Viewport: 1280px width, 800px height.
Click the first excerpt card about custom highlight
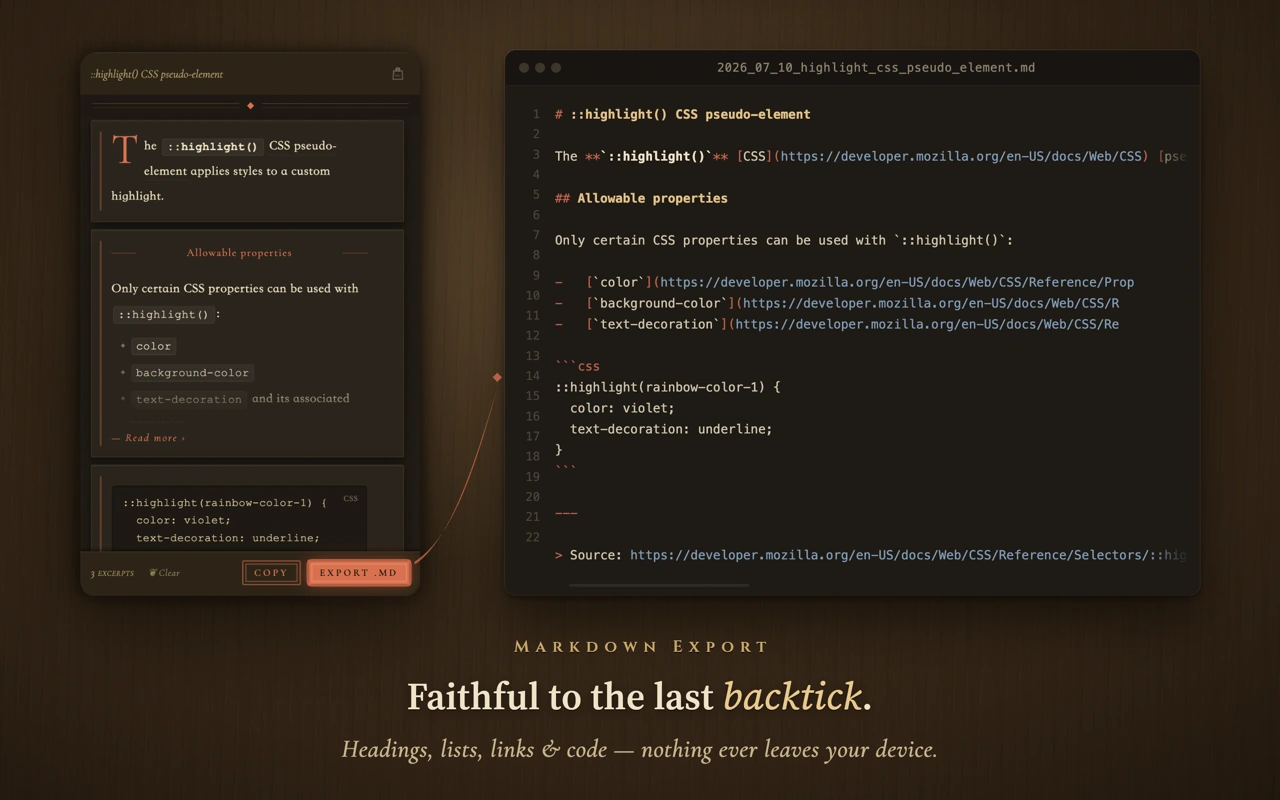[248, 171]
